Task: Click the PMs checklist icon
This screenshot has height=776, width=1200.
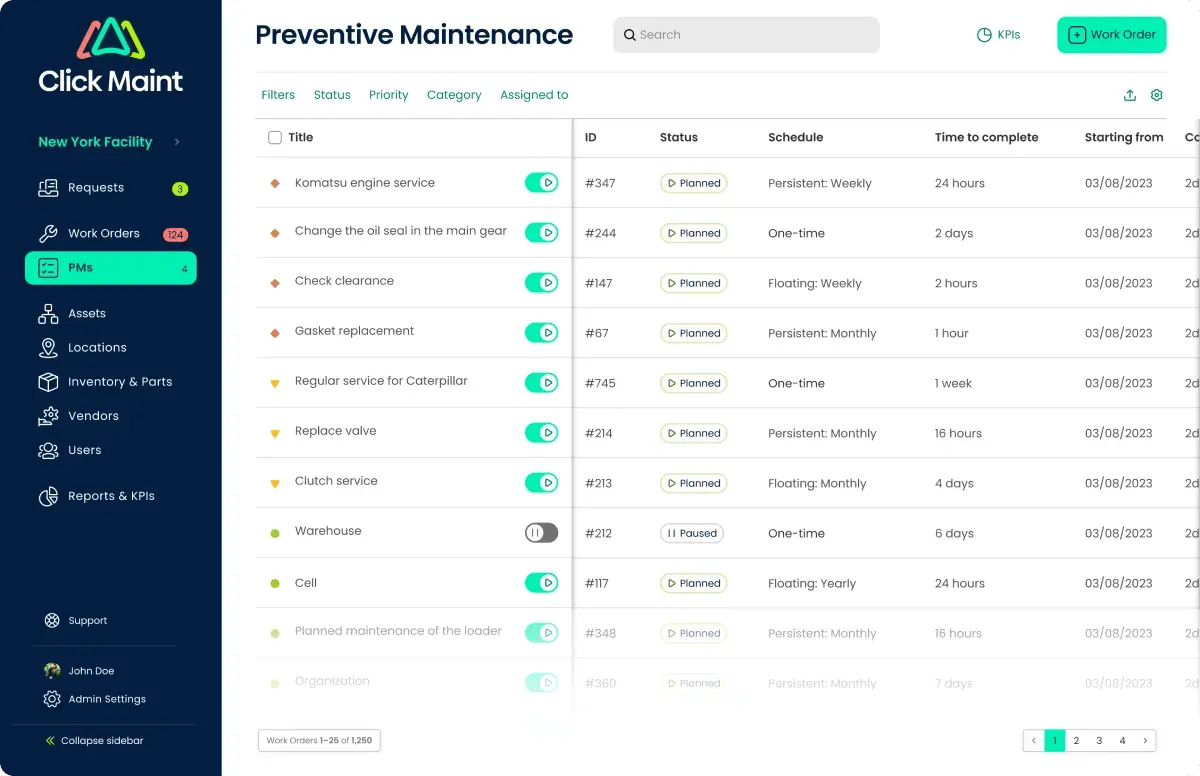Action: coord(48,268)
